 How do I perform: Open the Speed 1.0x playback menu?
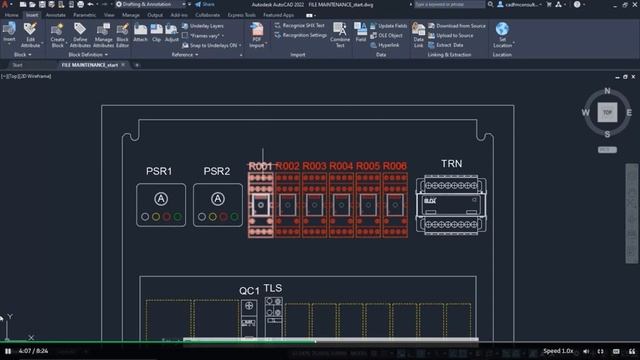pos(558,351)
